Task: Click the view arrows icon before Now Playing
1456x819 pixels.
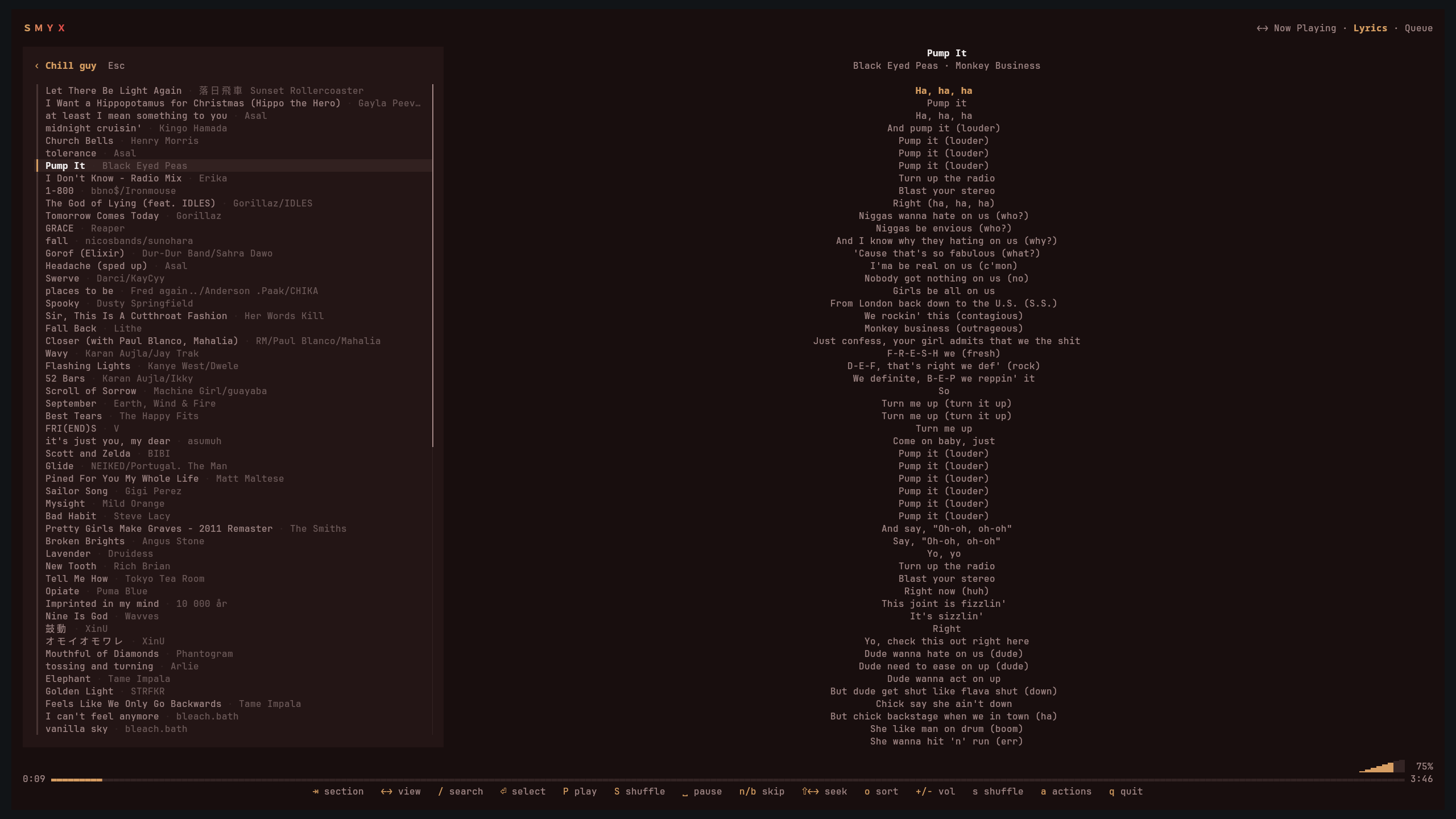Action: 1262,28
